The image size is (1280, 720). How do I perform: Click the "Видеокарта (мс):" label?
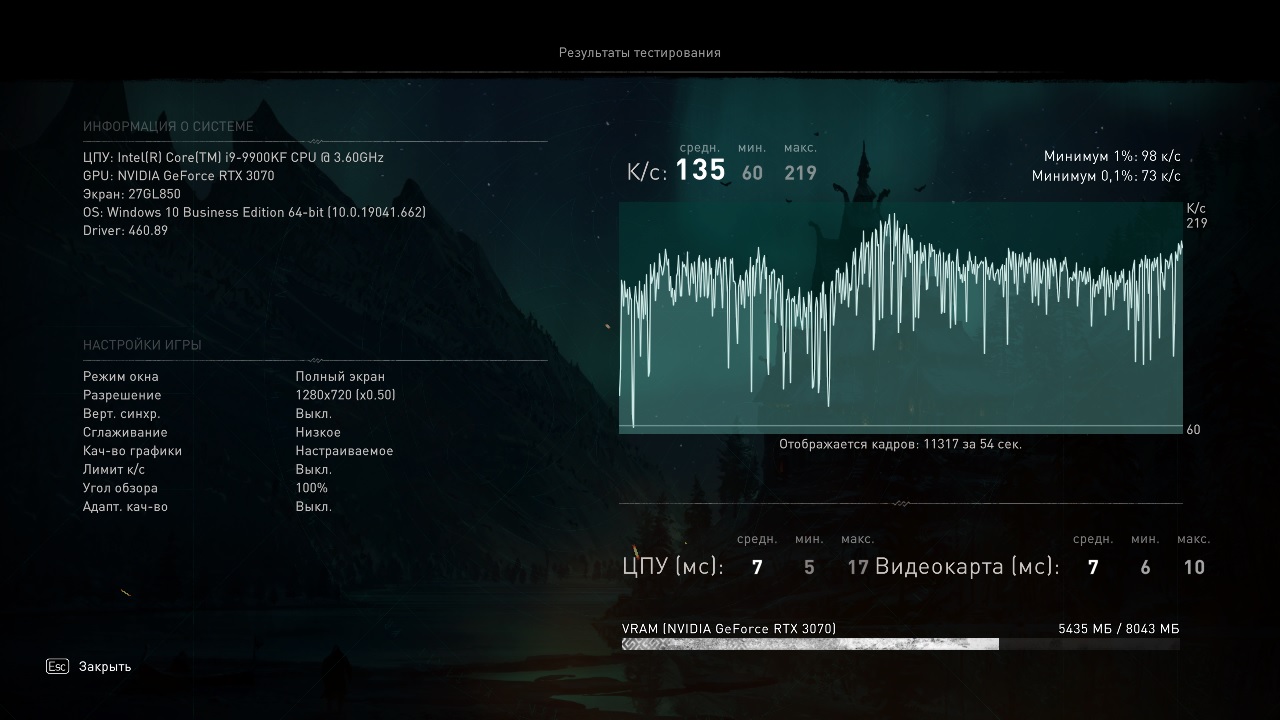tap(967, 567)
